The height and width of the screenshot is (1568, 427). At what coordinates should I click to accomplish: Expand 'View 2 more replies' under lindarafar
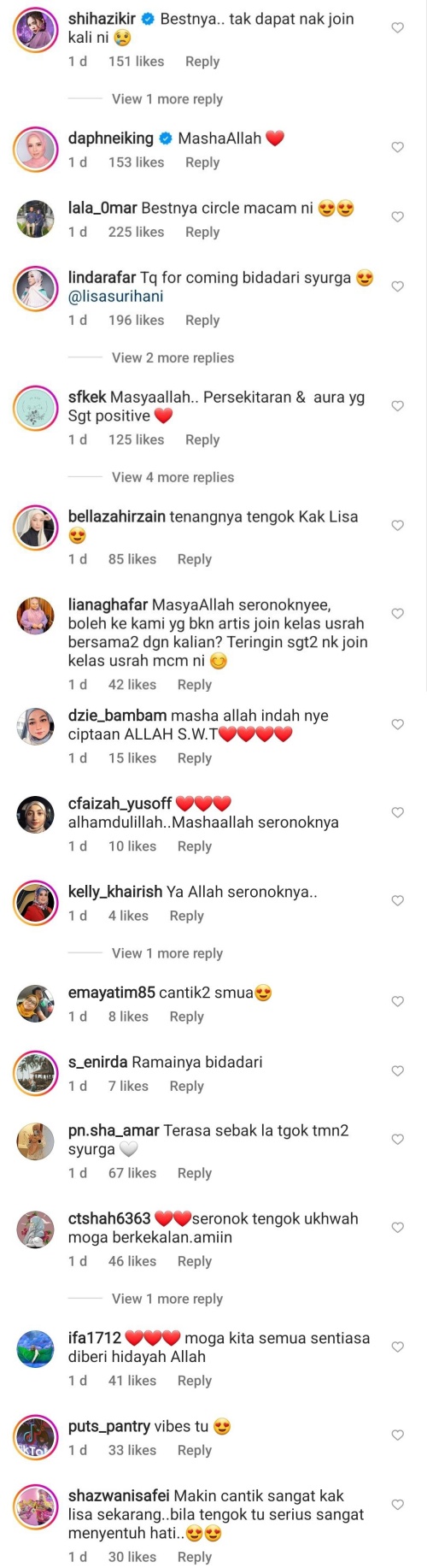coord(173,358)
